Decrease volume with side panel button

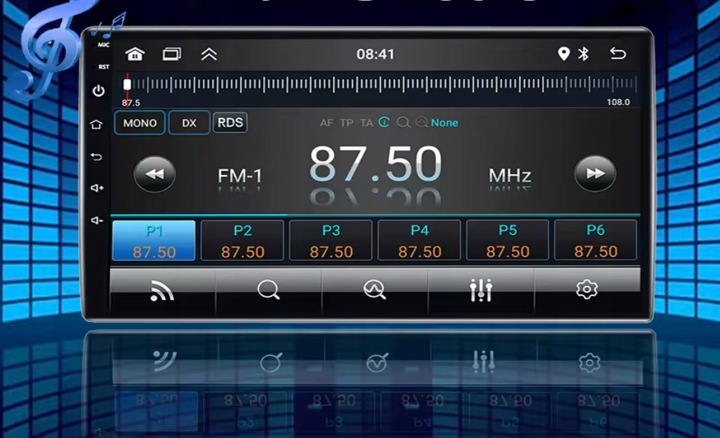point(97,220)
